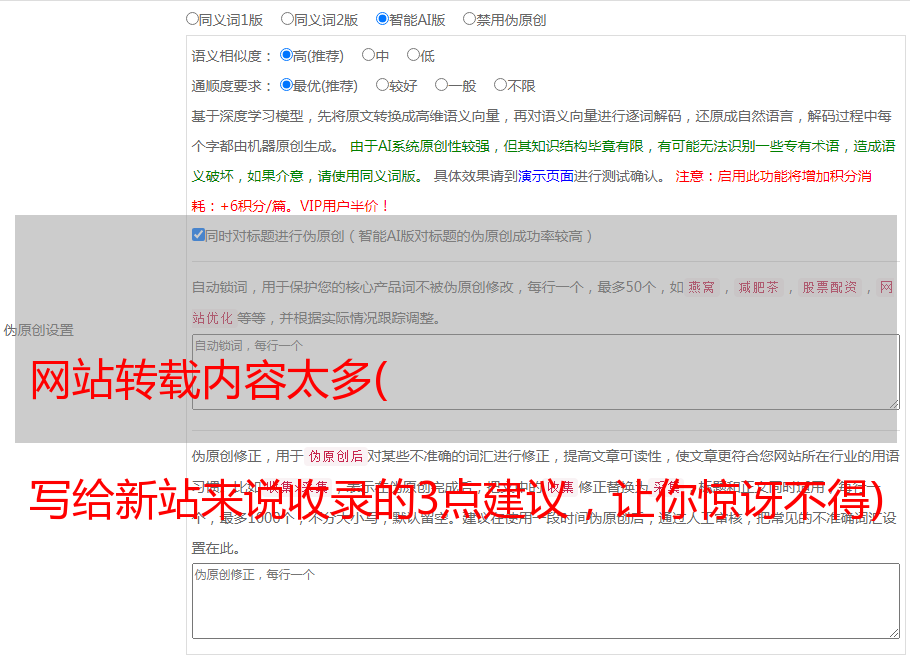Focus the 伪原创修正 text area
Viewport: 911px width, 658px height.
click(546, 601)
